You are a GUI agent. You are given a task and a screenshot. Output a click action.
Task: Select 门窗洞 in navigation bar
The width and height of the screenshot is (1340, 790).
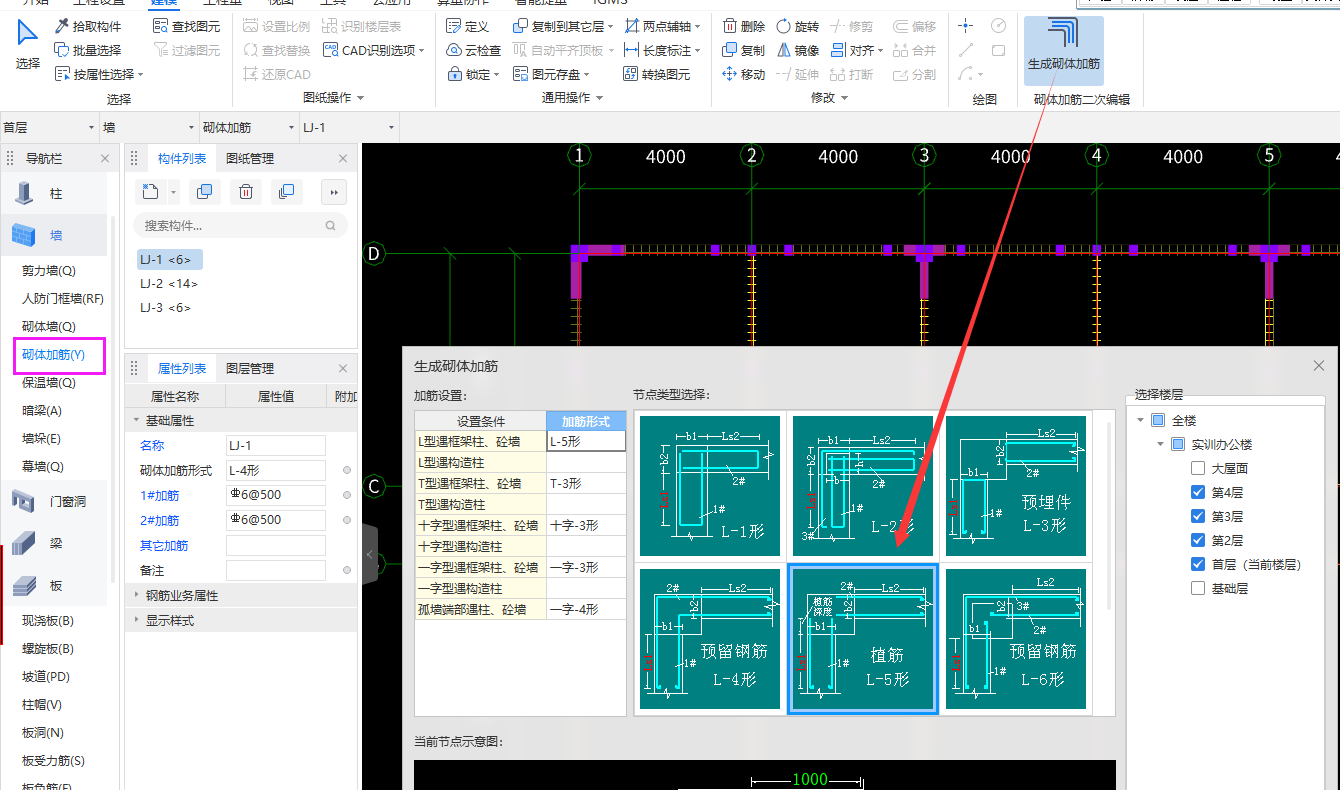56,501
